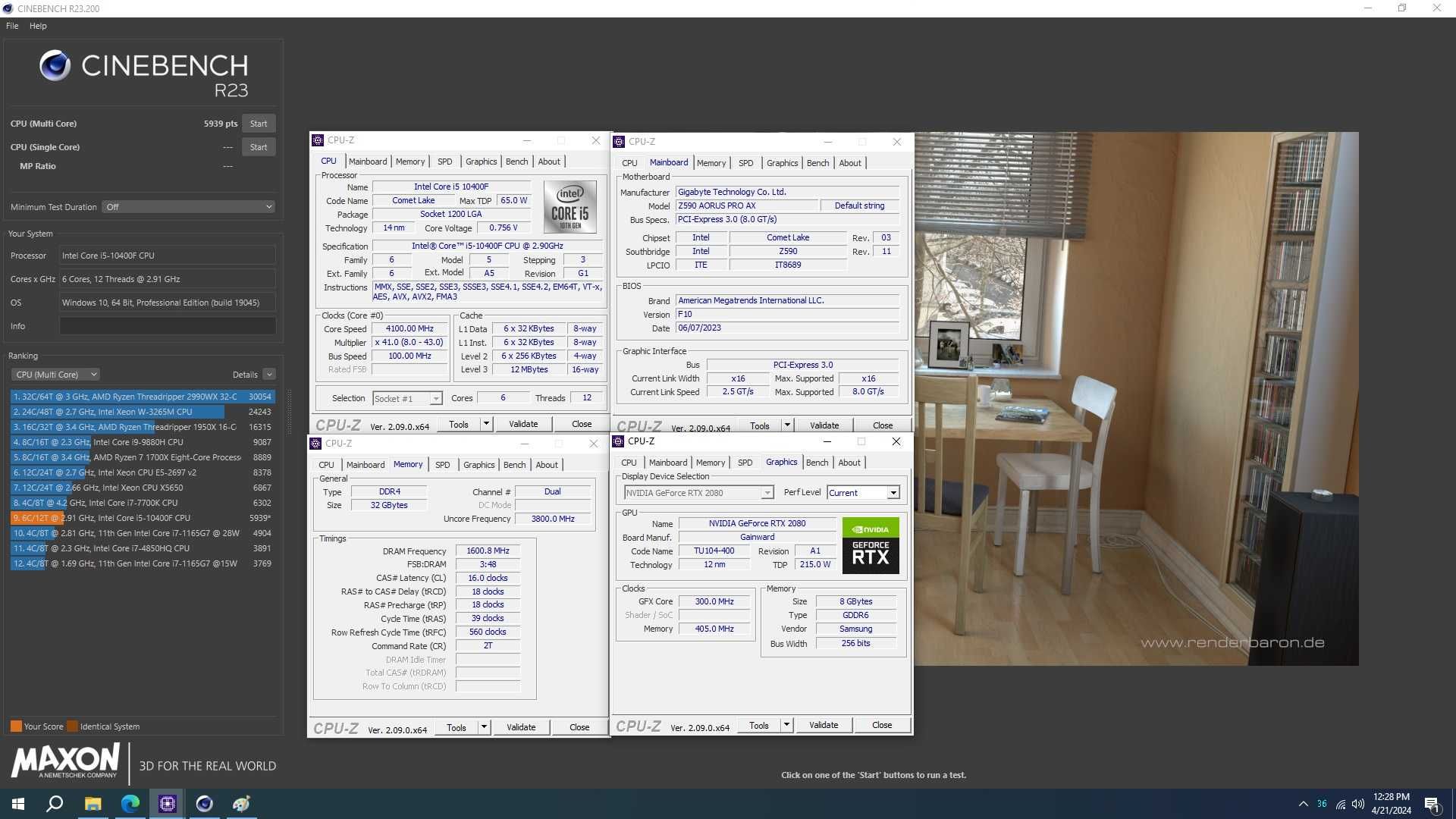Image resolution: width=1456 pixels, height=819 pixels.
Task: Click the CPU tab in first CPU-Z window
Action: click(326, 161)
